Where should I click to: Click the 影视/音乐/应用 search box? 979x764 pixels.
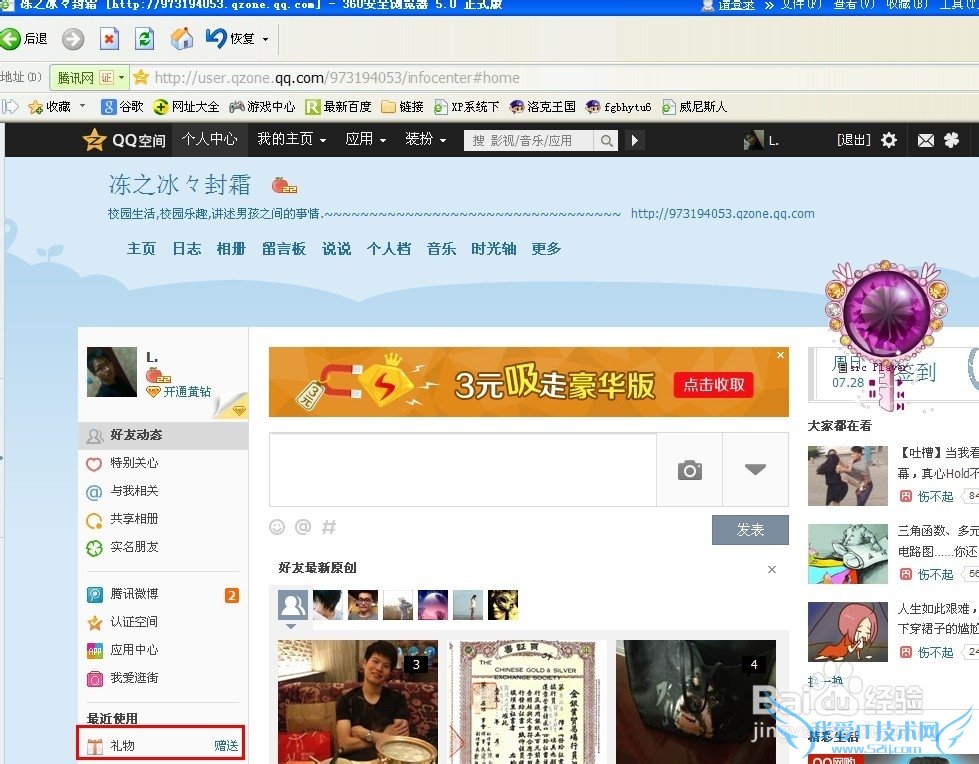(529, 140)
